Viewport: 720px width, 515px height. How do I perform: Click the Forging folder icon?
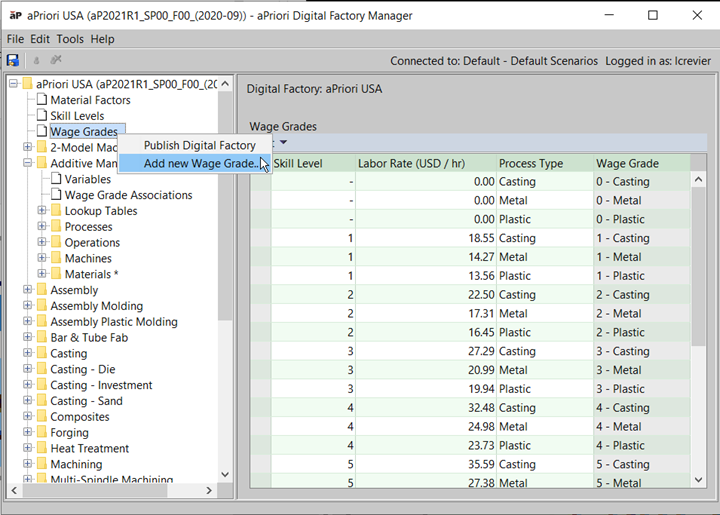(42, 432)
